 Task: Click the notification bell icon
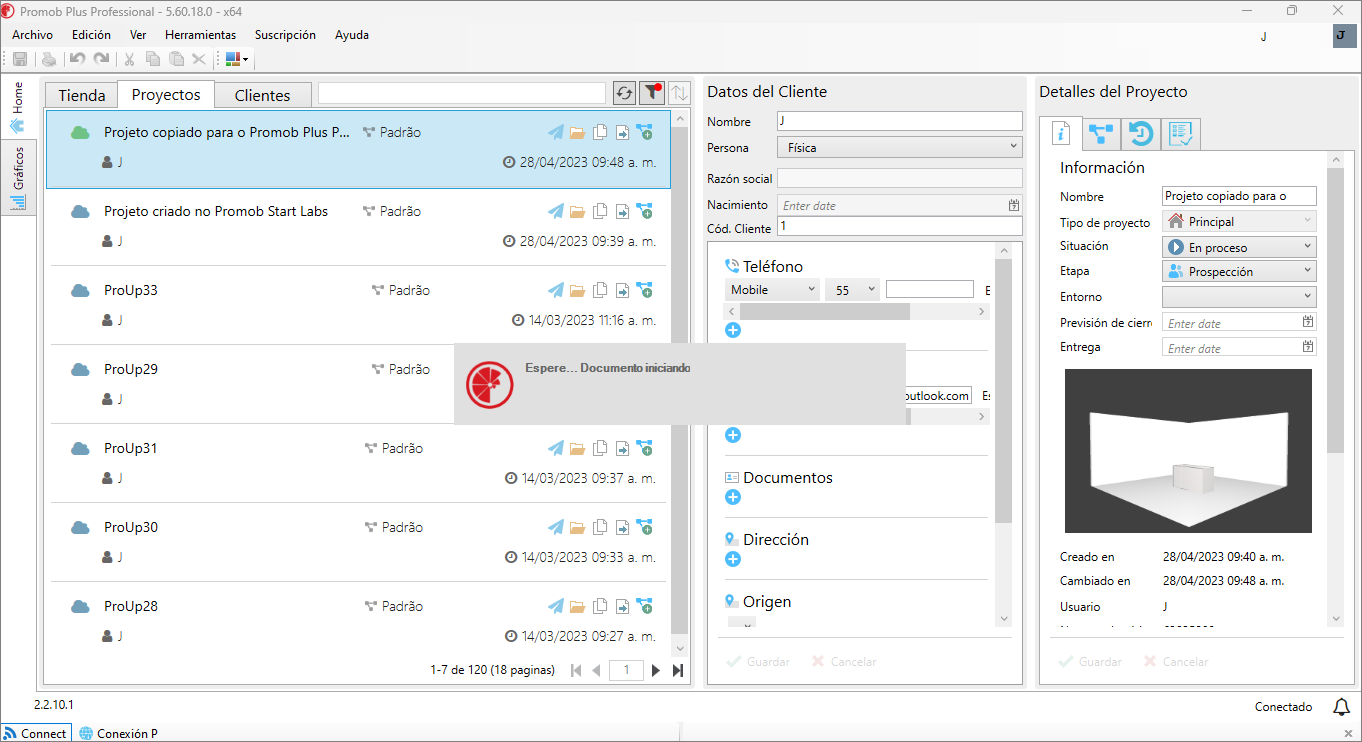1341,707
